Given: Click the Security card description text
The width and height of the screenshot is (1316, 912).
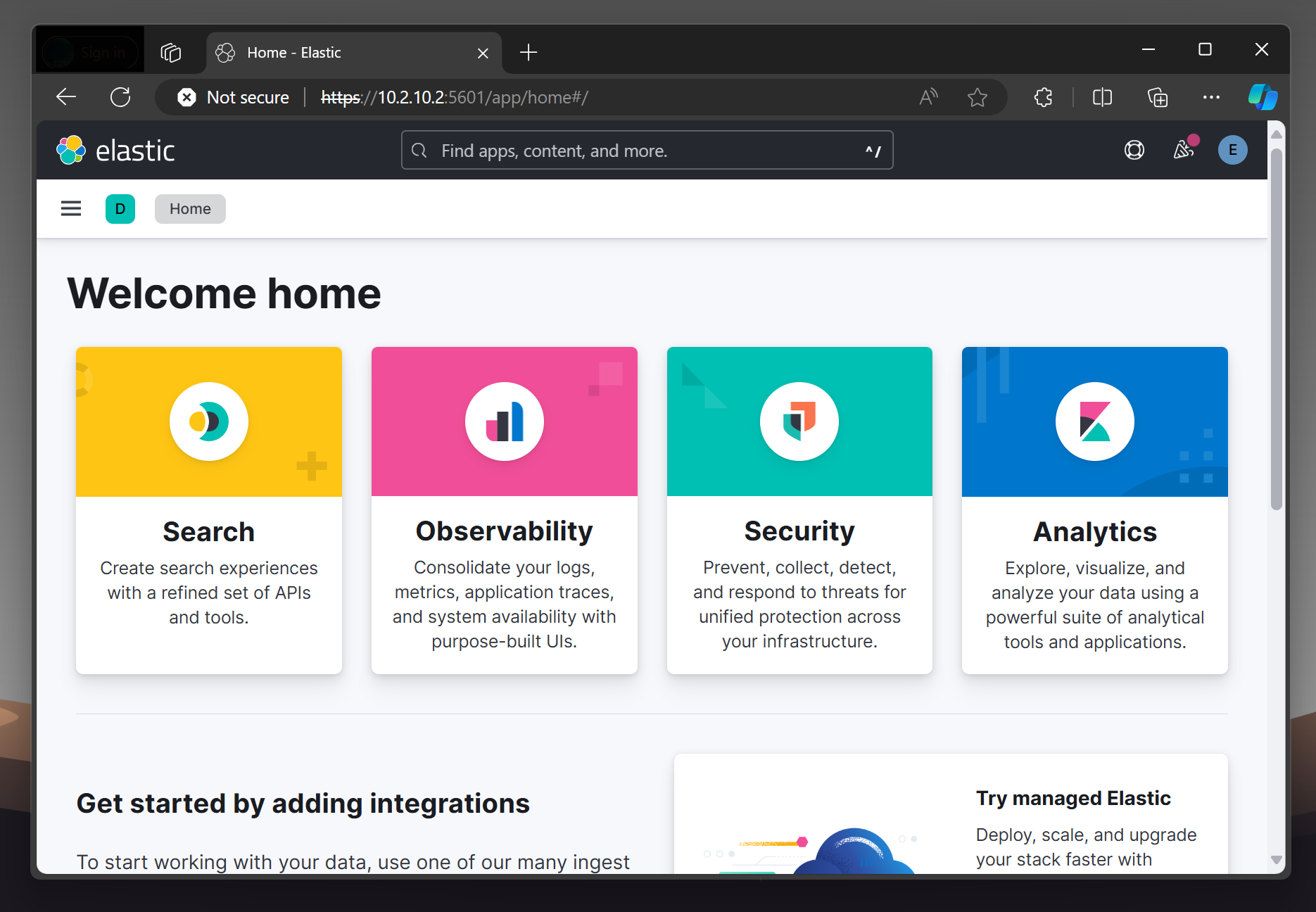Looking at the screenshot, I should click(x=799, y=604).
